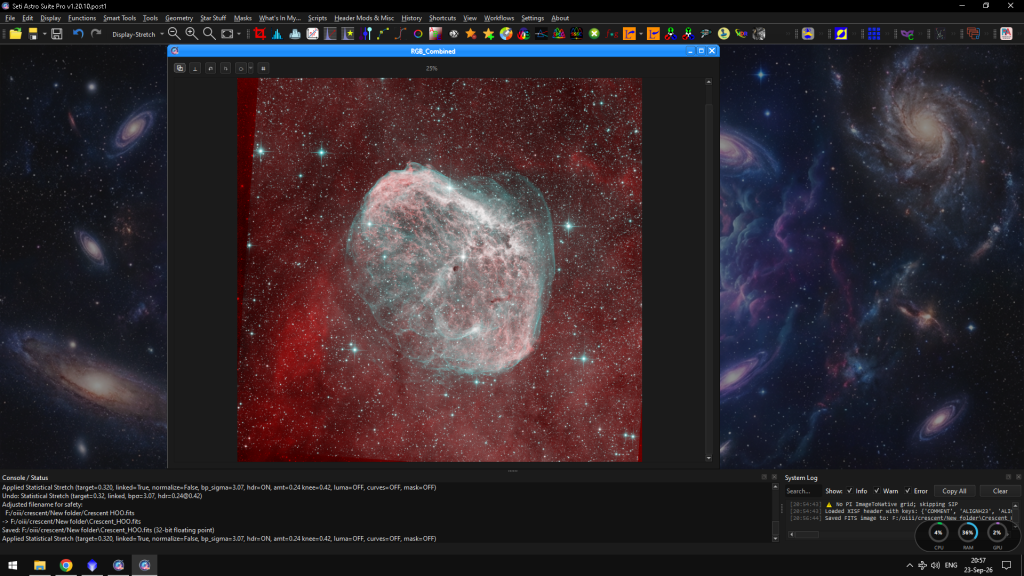Click the Console vertical scrollbar down arrow

tap(775, 538)
